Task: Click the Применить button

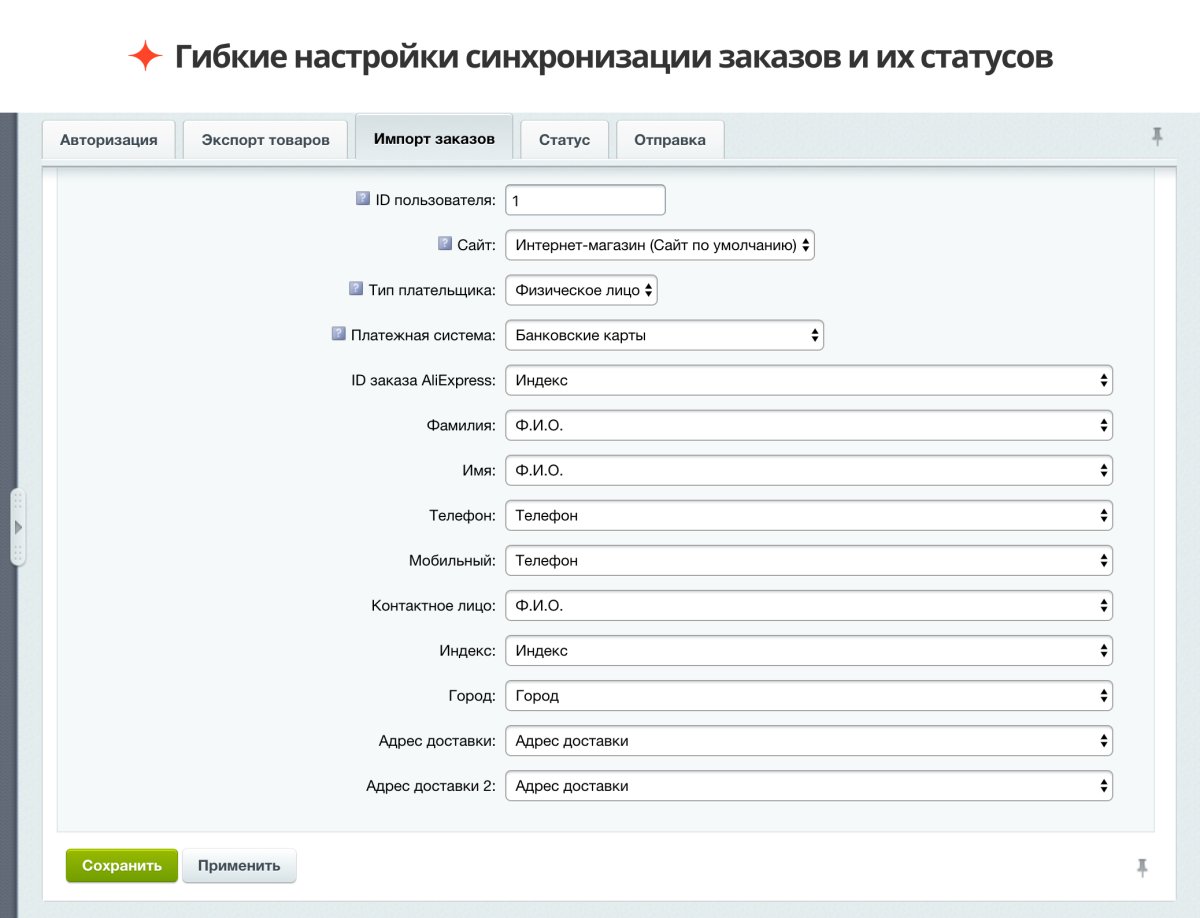Action: click(239, 865)
